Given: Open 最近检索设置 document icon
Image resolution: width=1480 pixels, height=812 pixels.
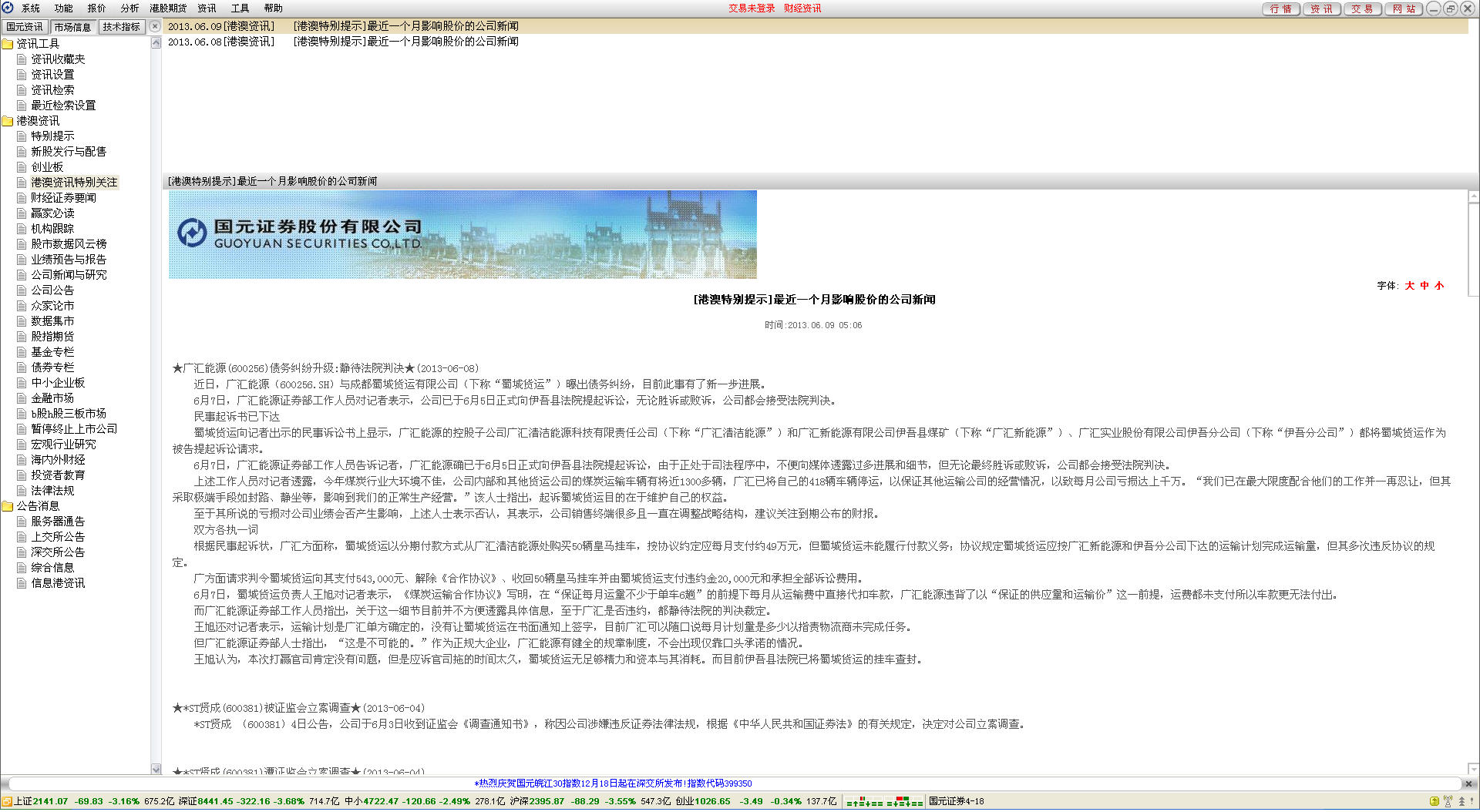Looking at the screenshot, I should click(x=22, y=106).
